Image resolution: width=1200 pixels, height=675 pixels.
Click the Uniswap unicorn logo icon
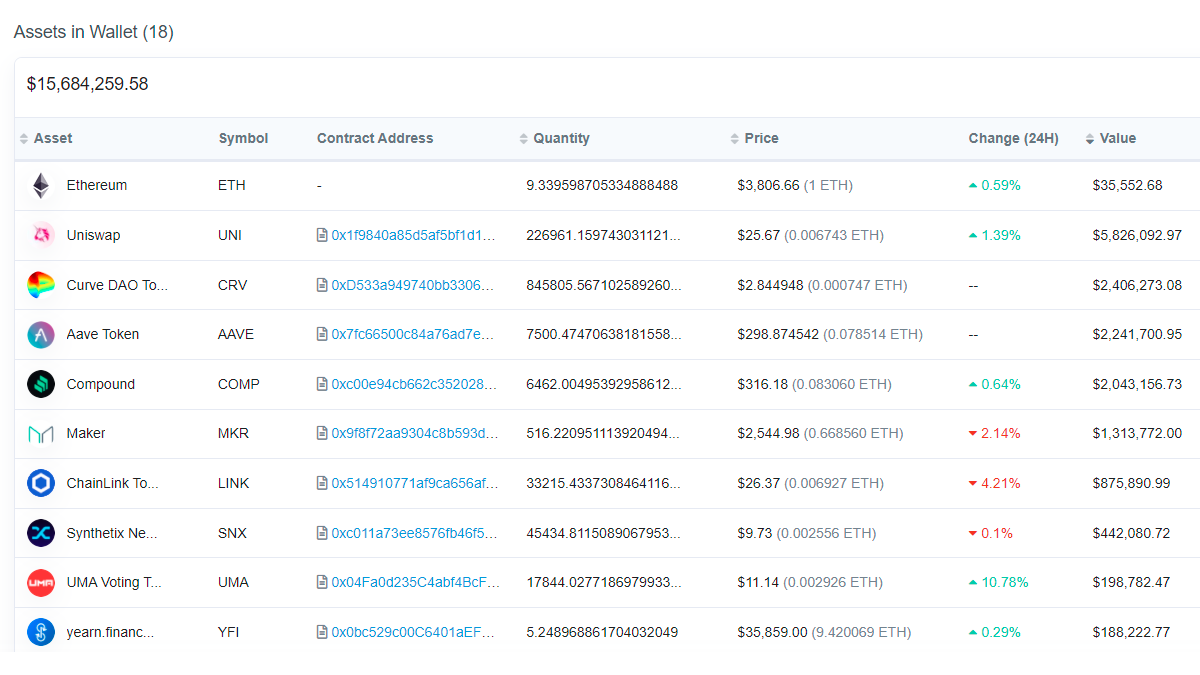[41, 235]
